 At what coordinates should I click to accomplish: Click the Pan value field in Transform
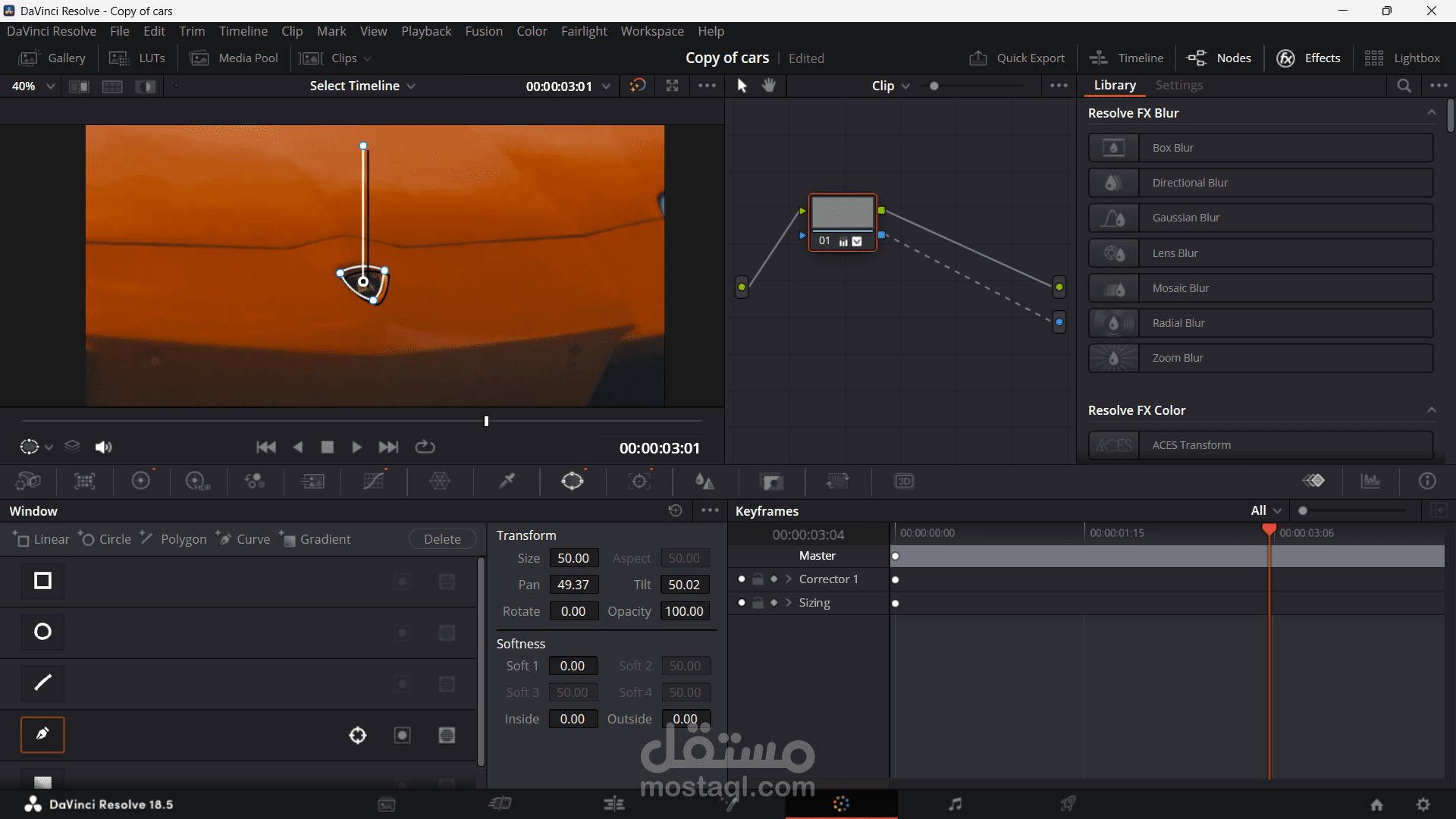[573, 585]
